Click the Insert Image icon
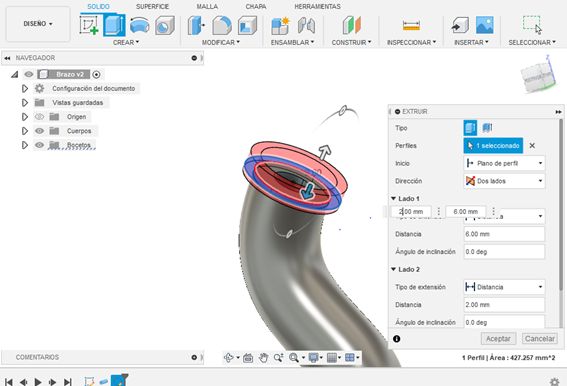Viewport: 567px width, 386px height. coord(485,25)
